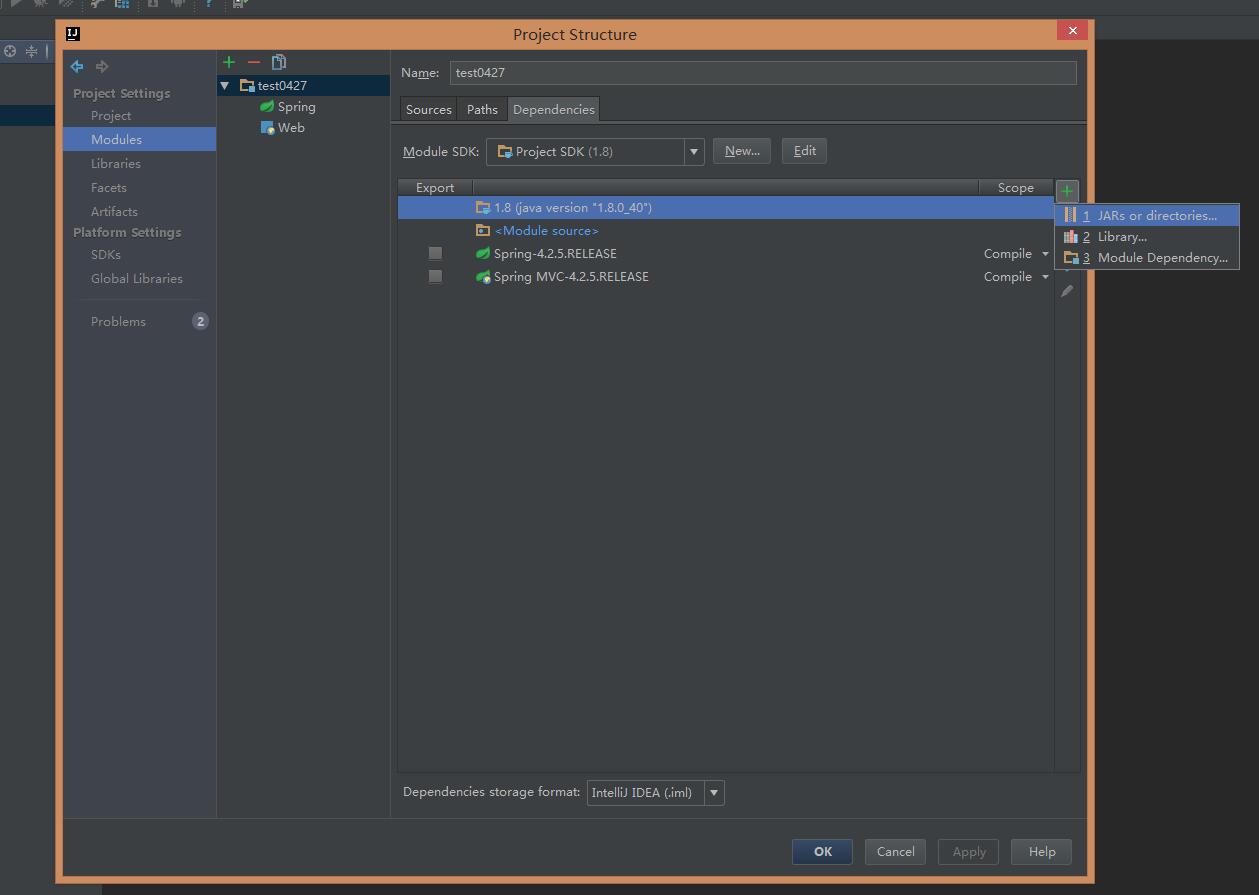This screenshot has width=1259, height=895.
Task: Choose JARs or directories from popup menu
Action: (x=1147, y=216)
